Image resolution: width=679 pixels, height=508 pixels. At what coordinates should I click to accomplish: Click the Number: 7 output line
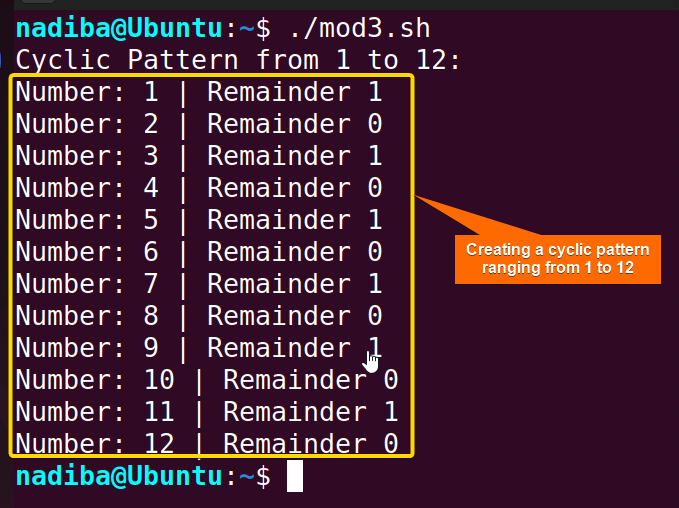point(199,284)
